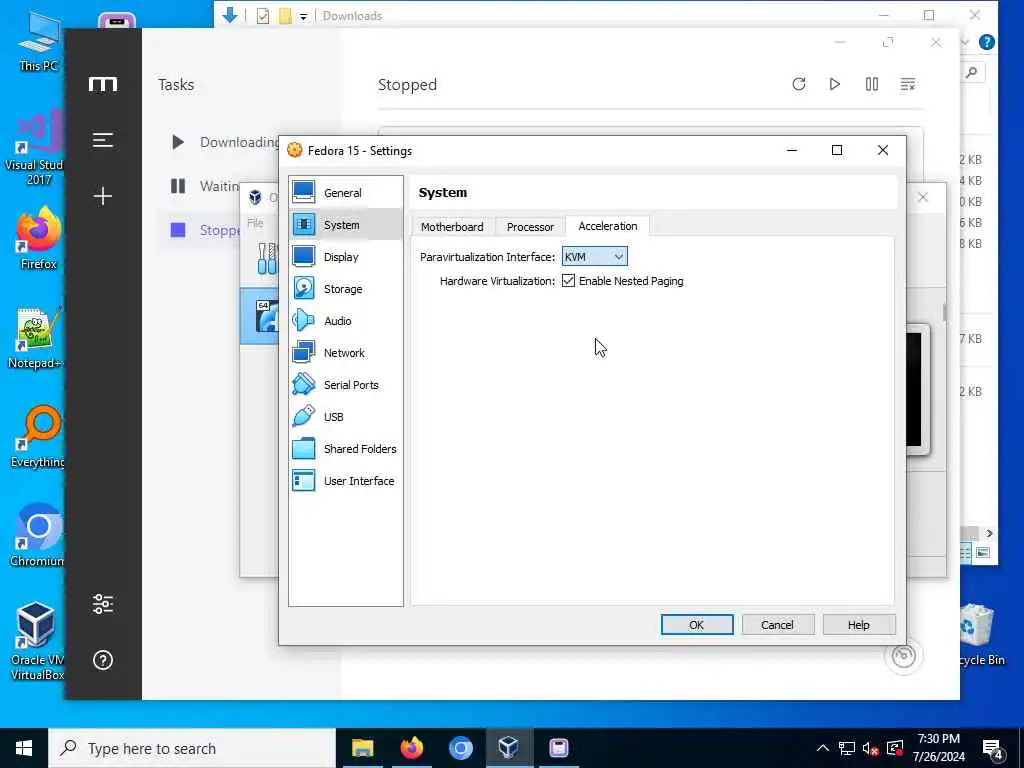Screen dimensions: 1024x768
Task: Open Storage settings category
Action: 345,289
